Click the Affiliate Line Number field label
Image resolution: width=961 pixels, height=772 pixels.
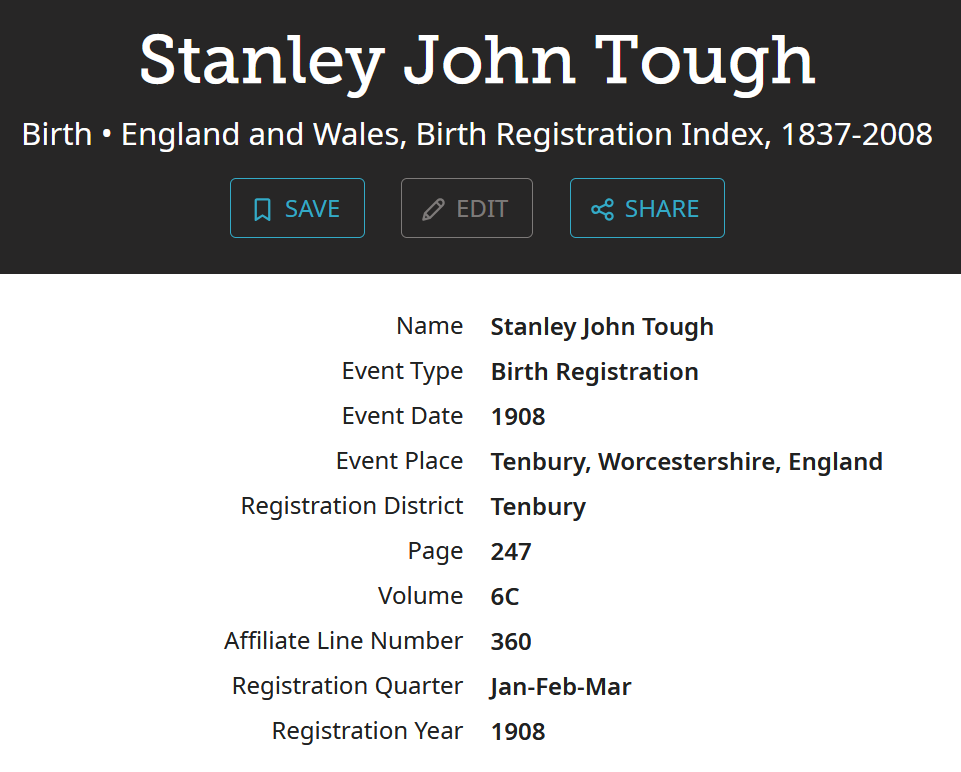[x=343, y=641]
